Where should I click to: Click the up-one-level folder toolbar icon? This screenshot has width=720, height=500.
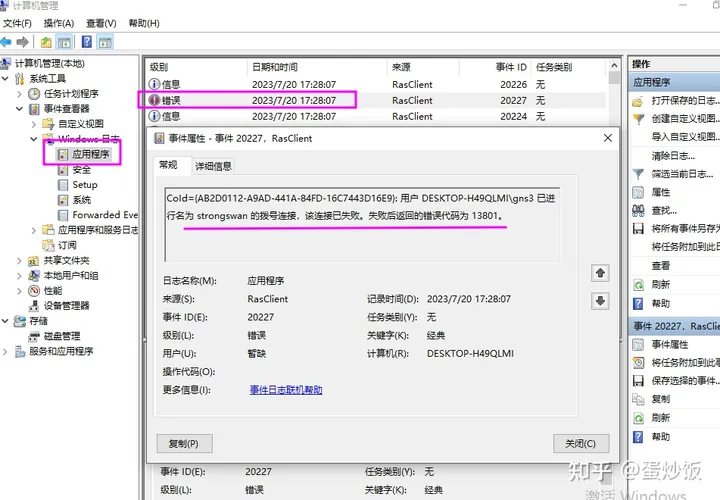(x=46, y=42)
